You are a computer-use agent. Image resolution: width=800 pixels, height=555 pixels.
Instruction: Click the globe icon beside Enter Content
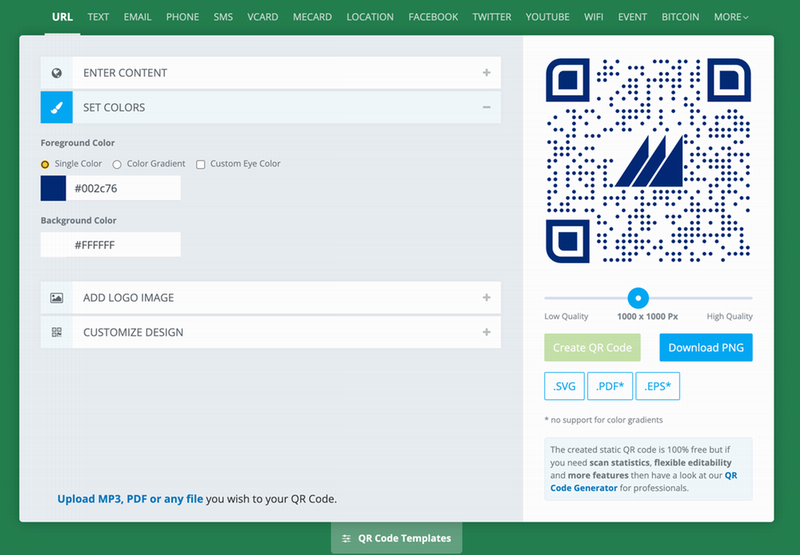coord(57,73)
